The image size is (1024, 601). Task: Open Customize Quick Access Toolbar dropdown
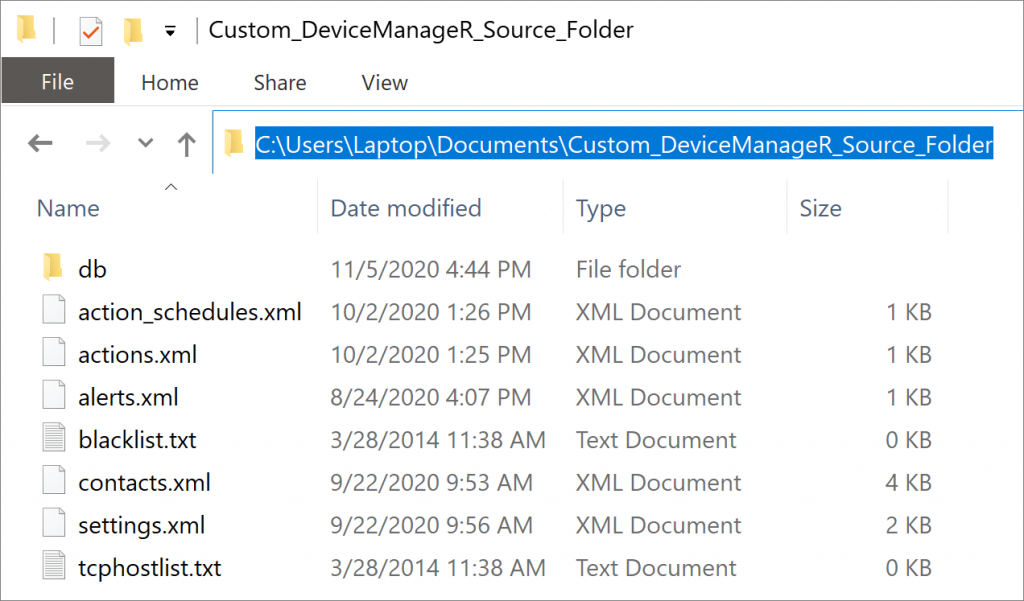click(x=170, y=32)
